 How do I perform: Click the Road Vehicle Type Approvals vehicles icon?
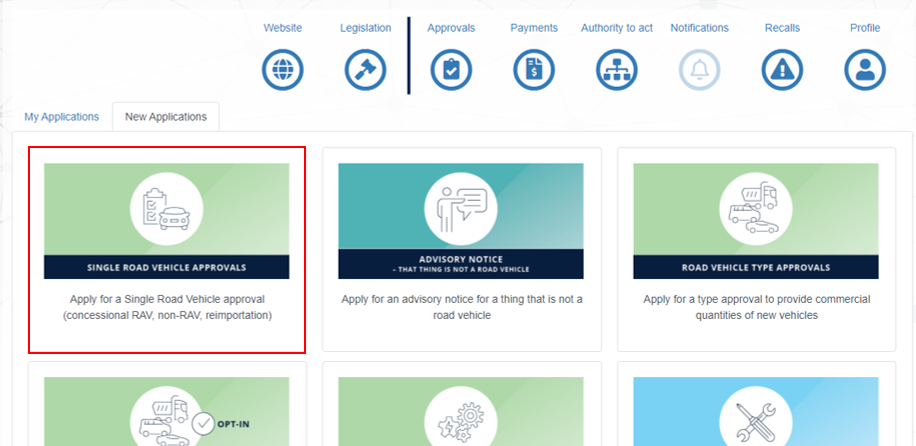click(756, 209)
